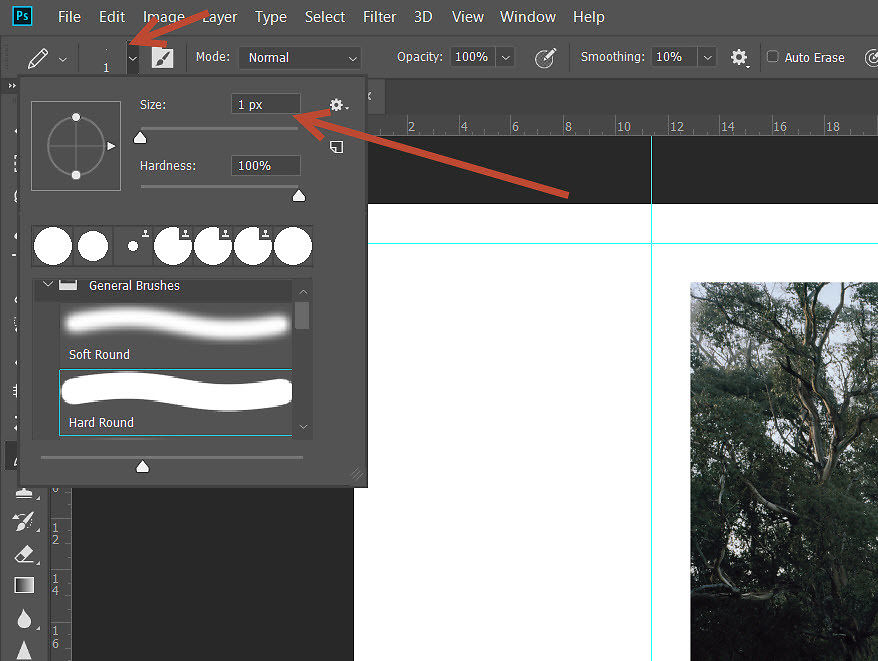Select the History Brush tool

point(25,522)
